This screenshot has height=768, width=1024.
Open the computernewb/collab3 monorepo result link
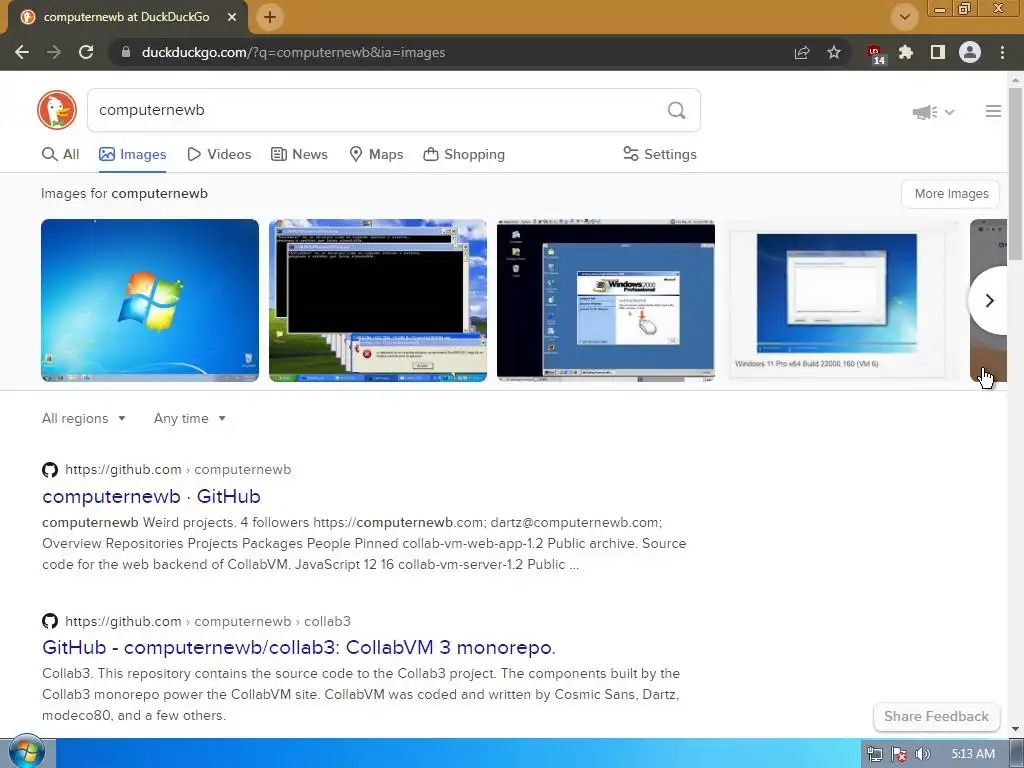coord(299,647)
